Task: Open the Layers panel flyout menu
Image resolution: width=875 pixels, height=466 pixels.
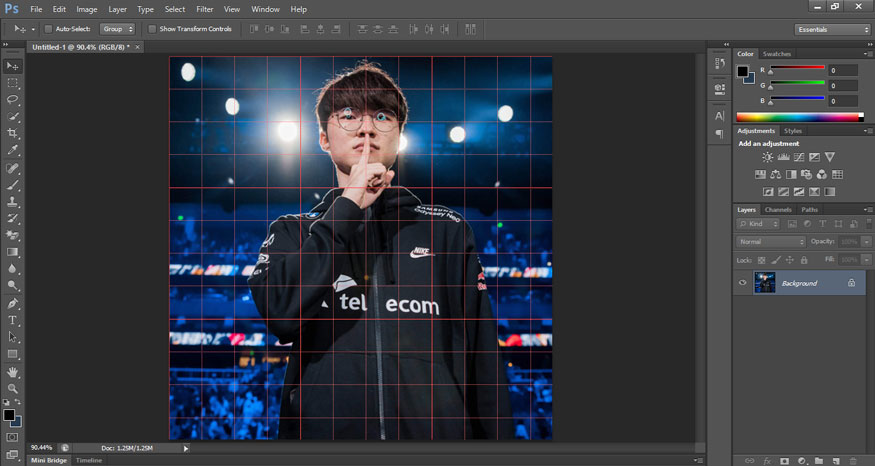Action: click(868, 210)
